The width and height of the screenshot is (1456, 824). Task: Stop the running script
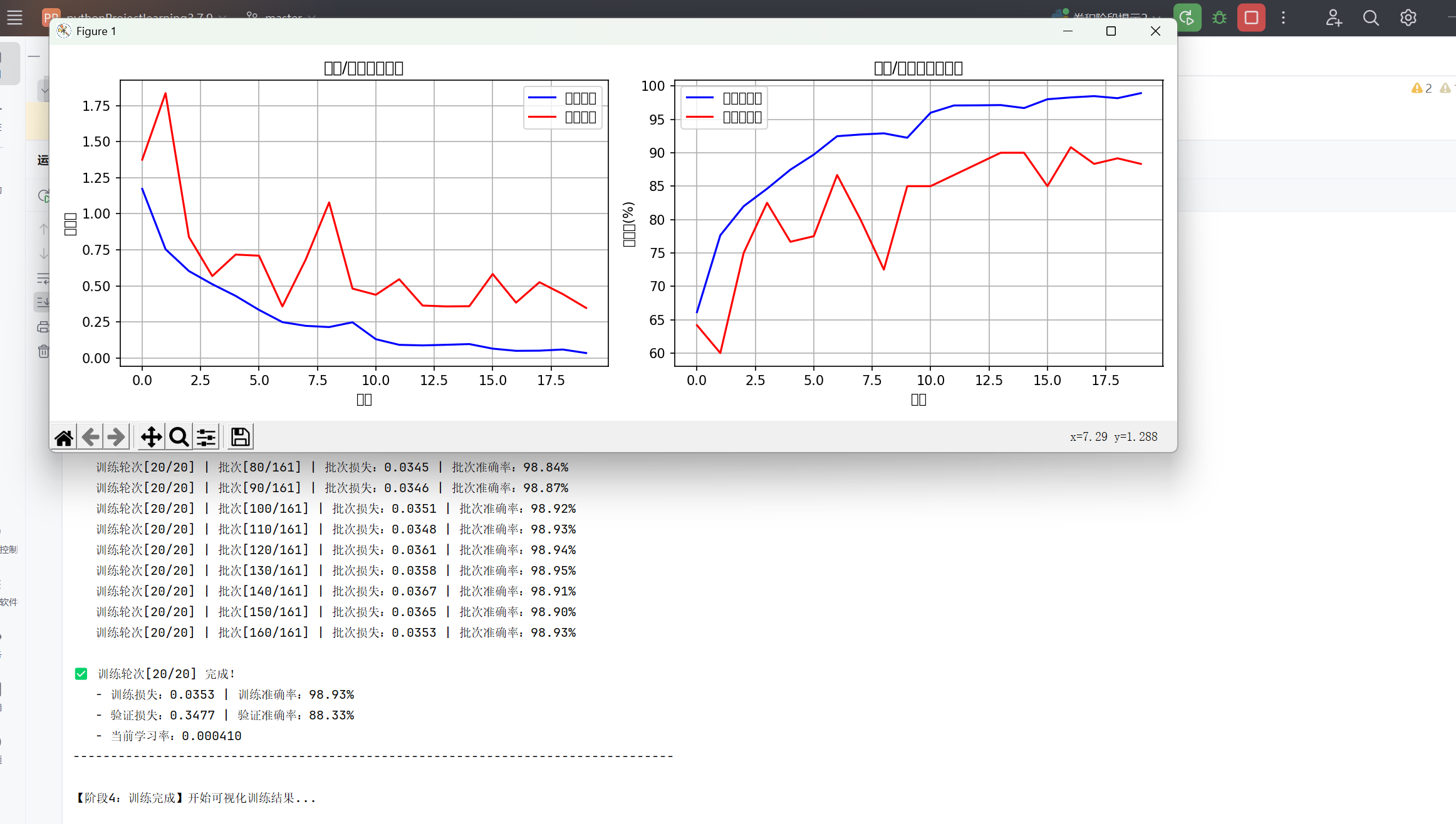[x=1251, y=18]
